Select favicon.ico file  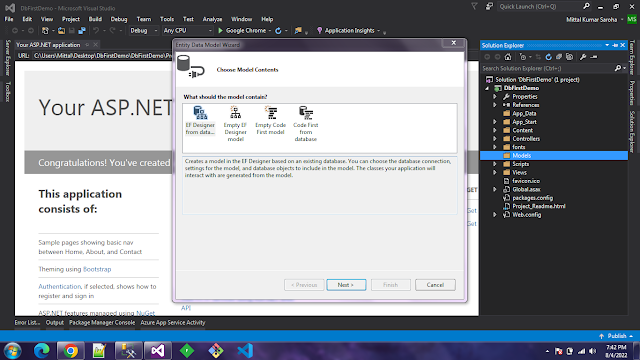(x=526, y=181)
